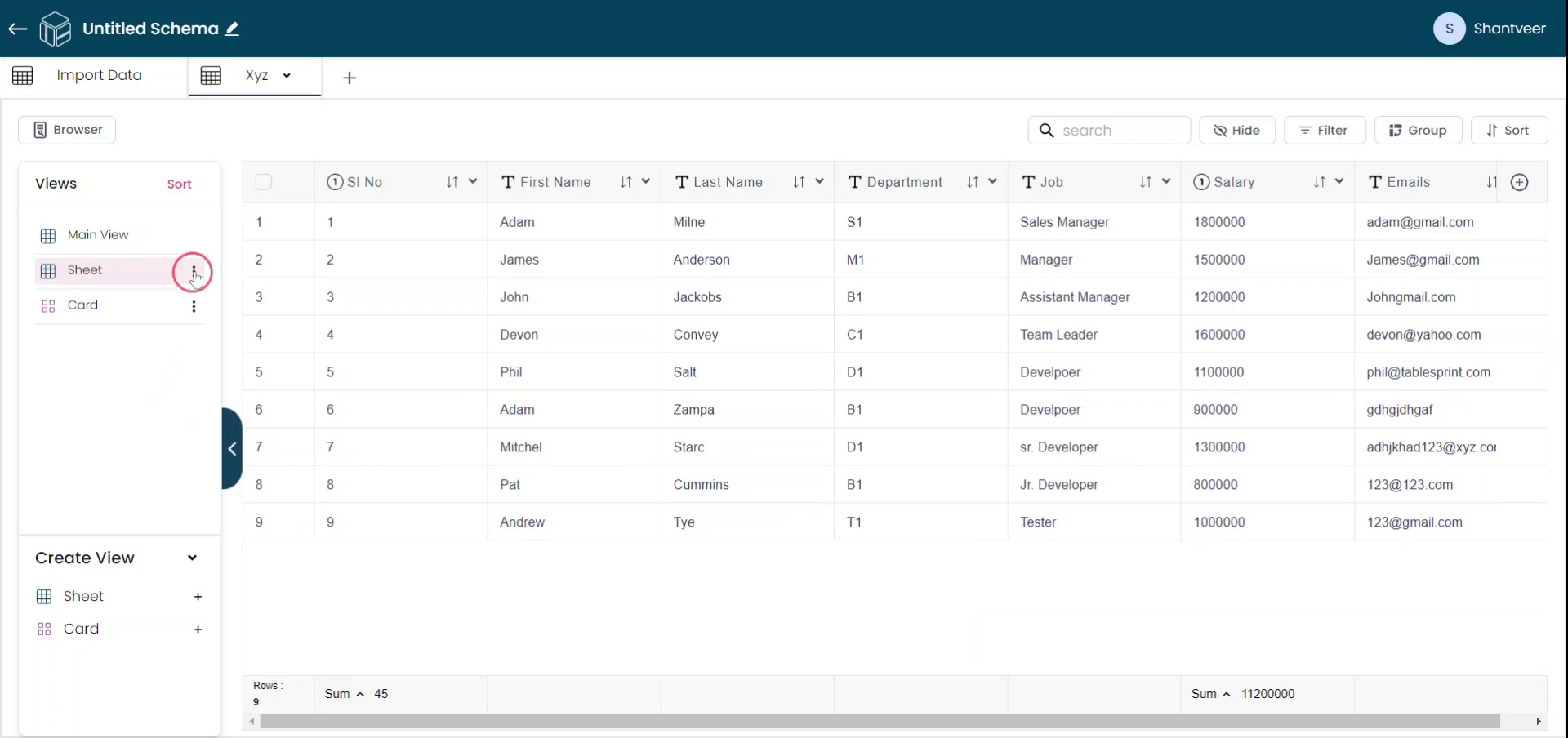
Task: Open three-dot menu for Sheet view
Action: [194, 271]
